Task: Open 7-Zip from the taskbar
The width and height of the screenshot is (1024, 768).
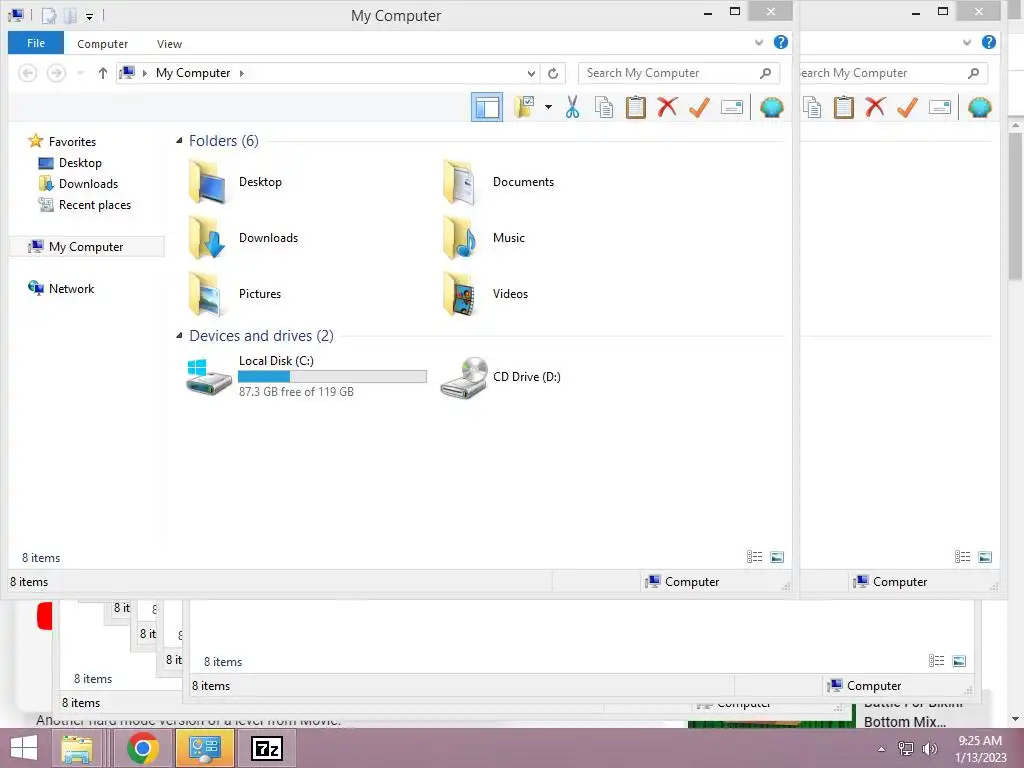Action: [266, 748]
